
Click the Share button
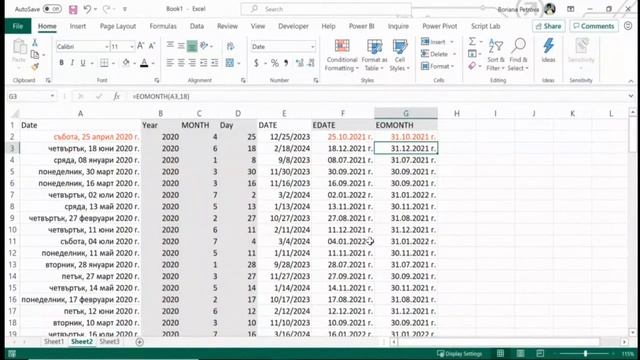click(549, 26)
